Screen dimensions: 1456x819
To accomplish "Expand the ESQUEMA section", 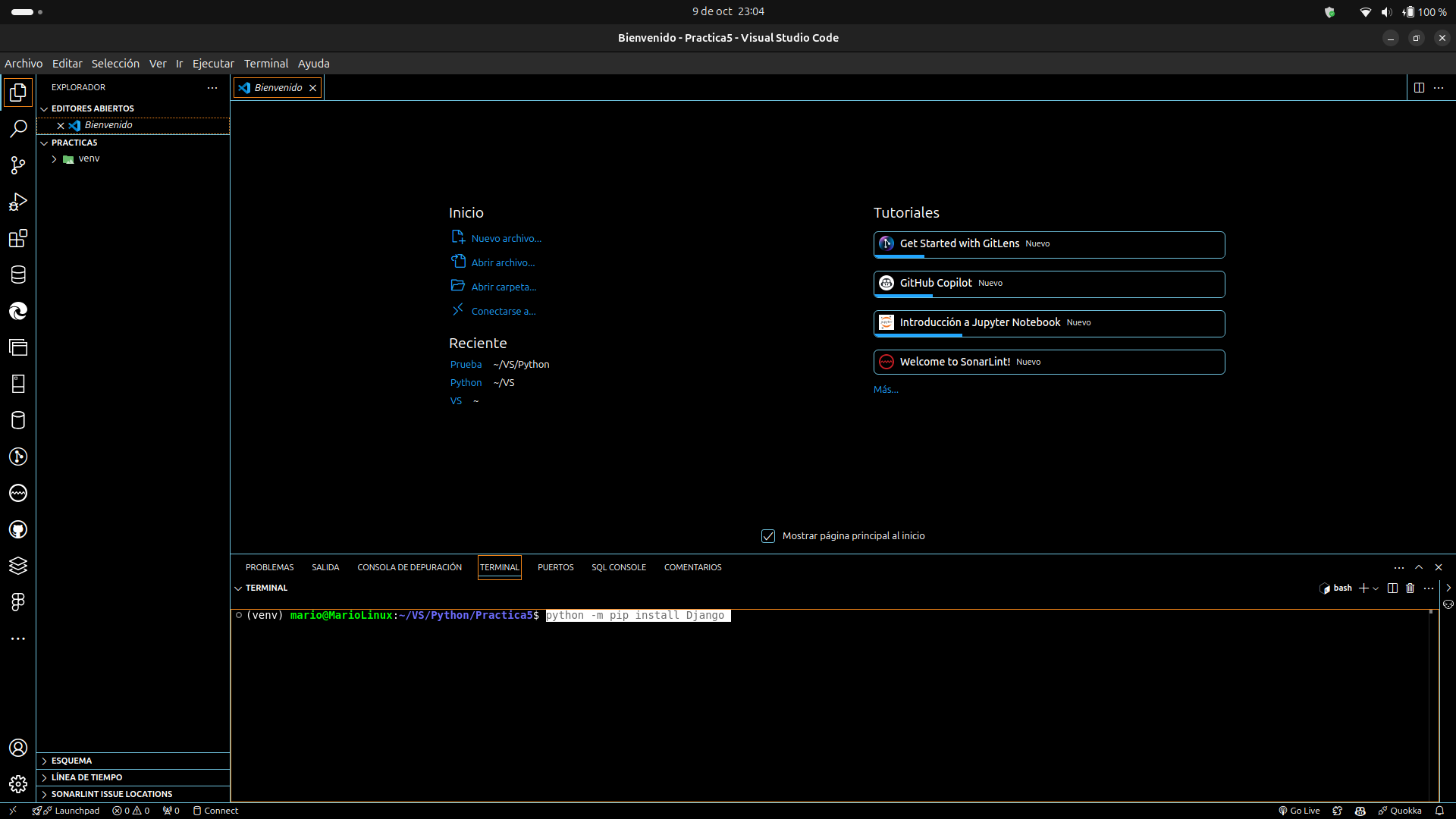I will pos(133,761).
